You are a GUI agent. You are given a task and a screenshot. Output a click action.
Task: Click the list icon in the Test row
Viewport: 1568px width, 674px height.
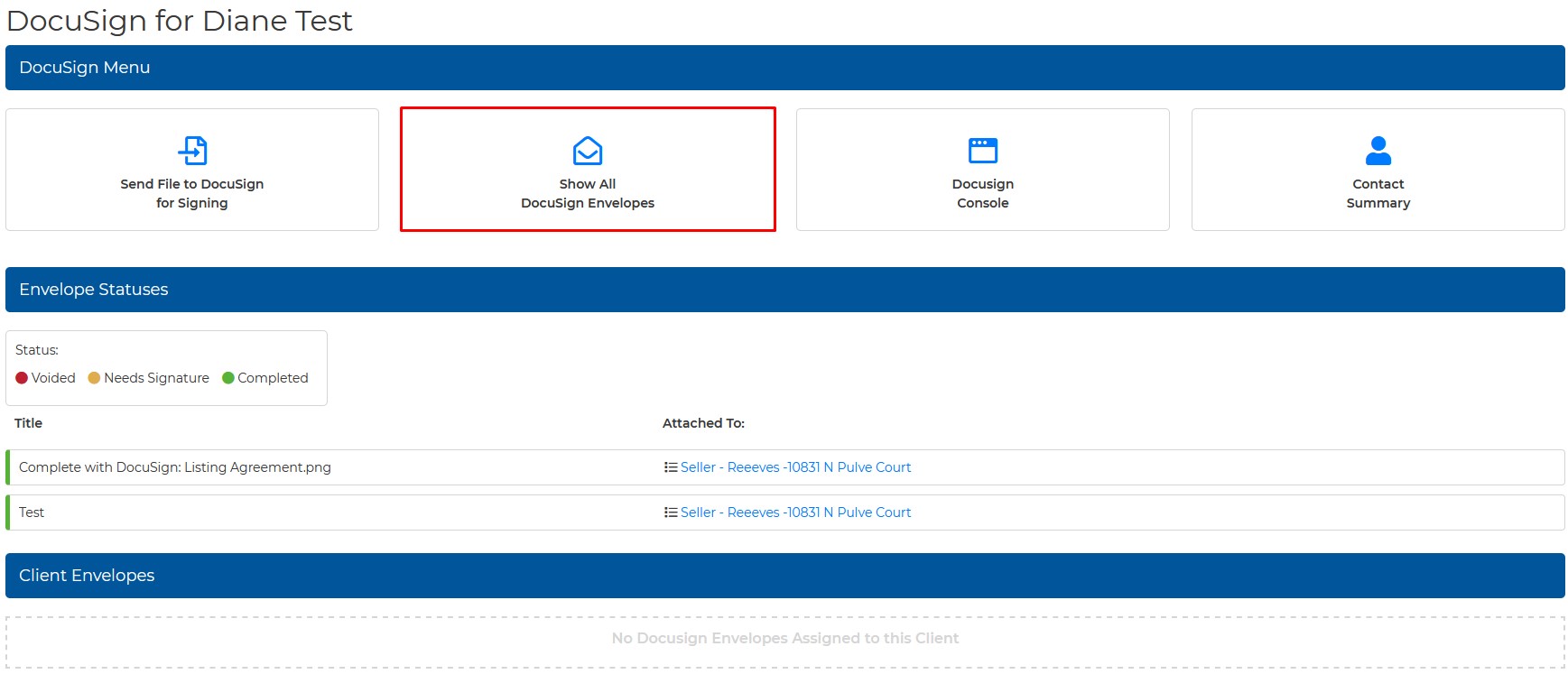[x=671, y=512]
